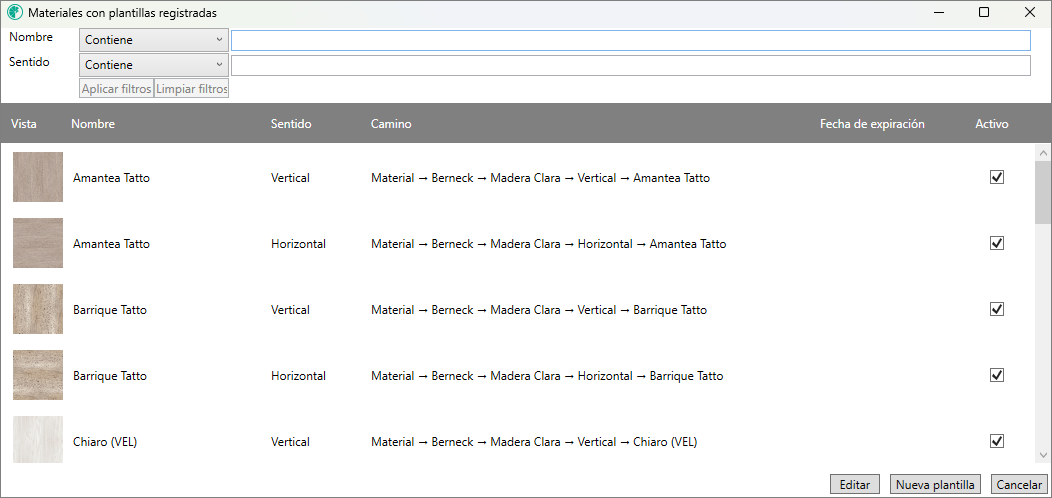Screen dimensions: 1052x498
Task: Click the Chiaro (VEL) material thumbnail
Action: [x=38, y=440]
